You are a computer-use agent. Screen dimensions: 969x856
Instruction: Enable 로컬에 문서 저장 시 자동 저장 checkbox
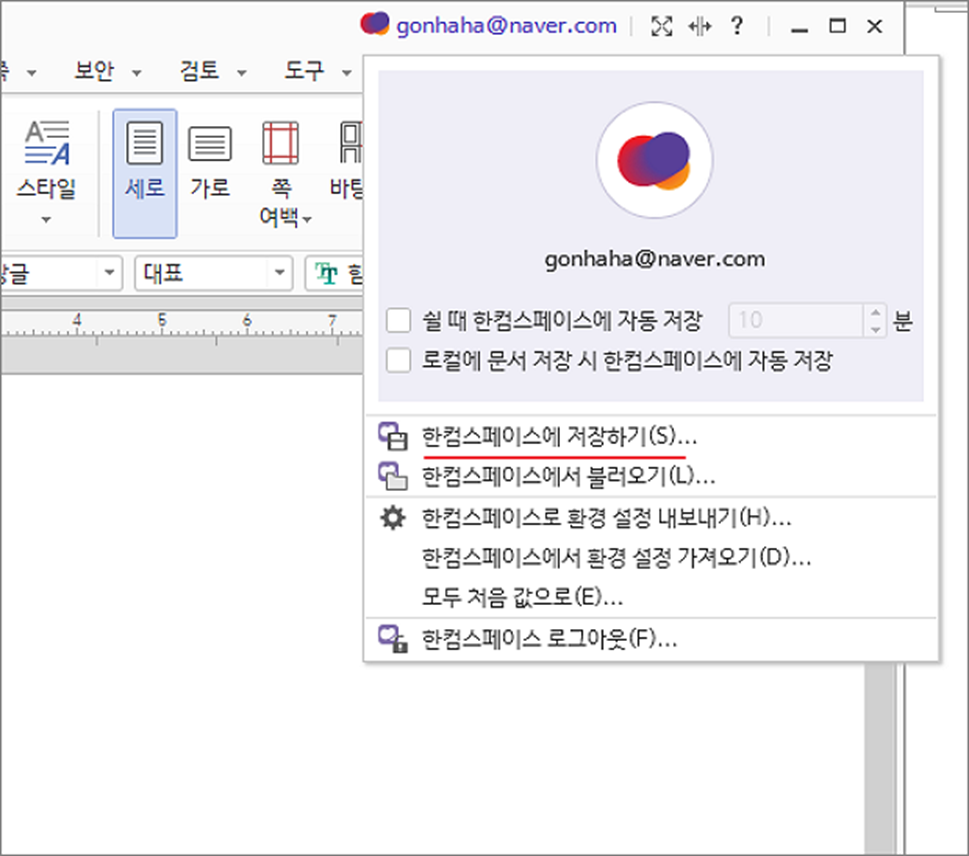pos(398,360)
